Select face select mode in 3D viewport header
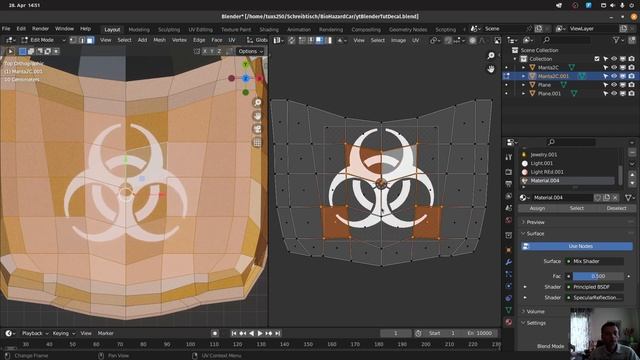Image resolution: width=640 pixels, height=360 pixels. click(90, 40)
